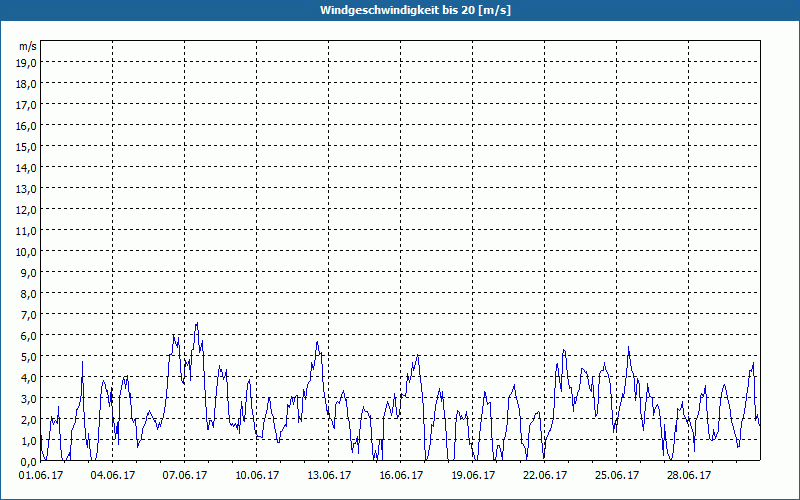
Task: Click the 'm/s' unit label
Action: (x=28, y=46)
